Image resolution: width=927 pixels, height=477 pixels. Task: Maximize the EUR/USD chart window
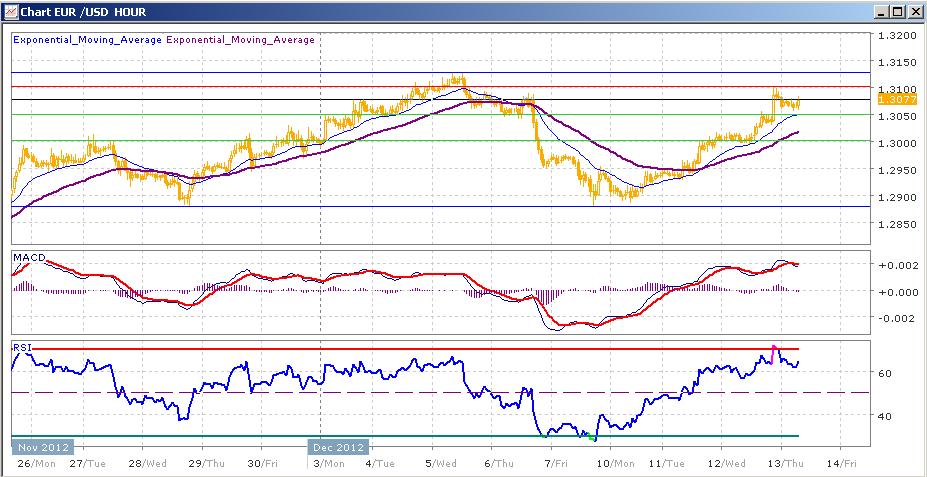pos(897,12)
